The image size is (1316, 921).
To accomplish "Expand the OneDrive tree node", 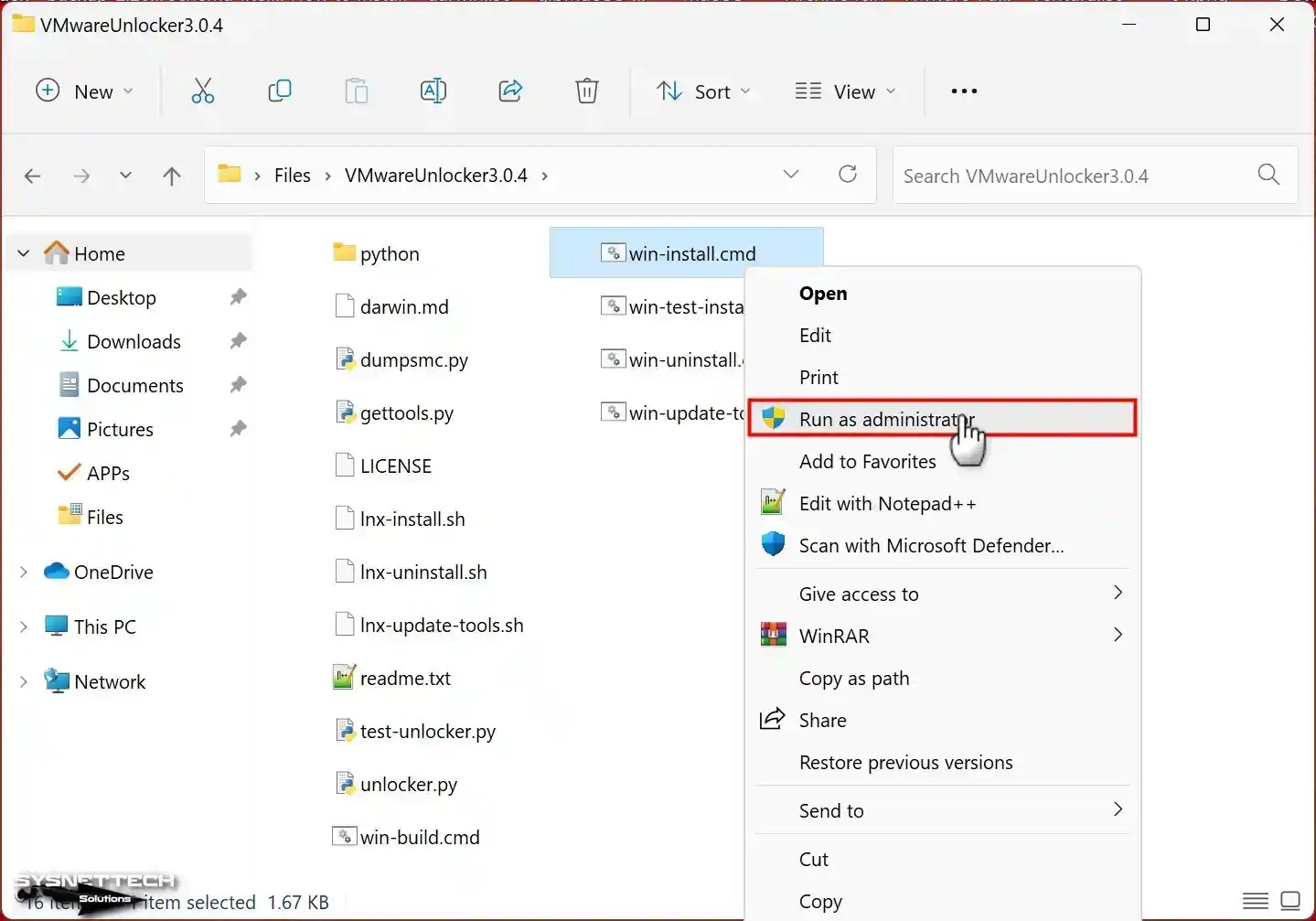I will [x=24, y=572].
